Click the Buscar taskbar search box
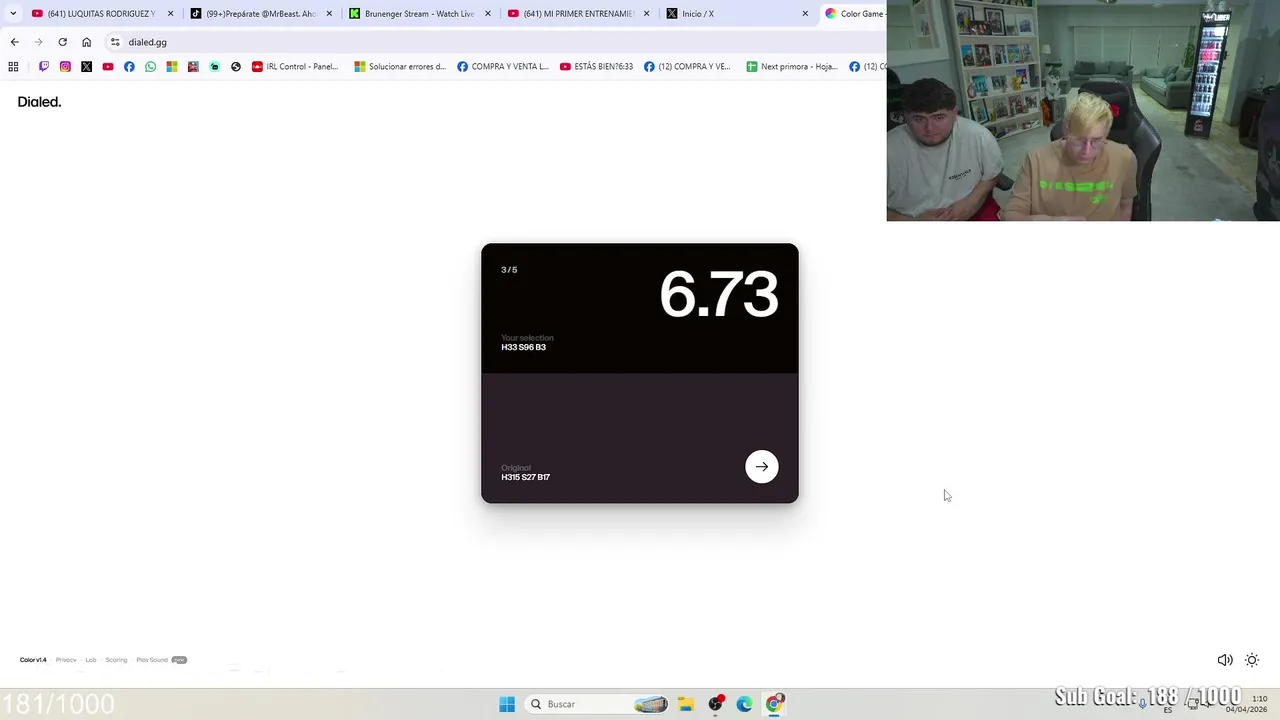Screen dimensions: 1280x720 595,704
